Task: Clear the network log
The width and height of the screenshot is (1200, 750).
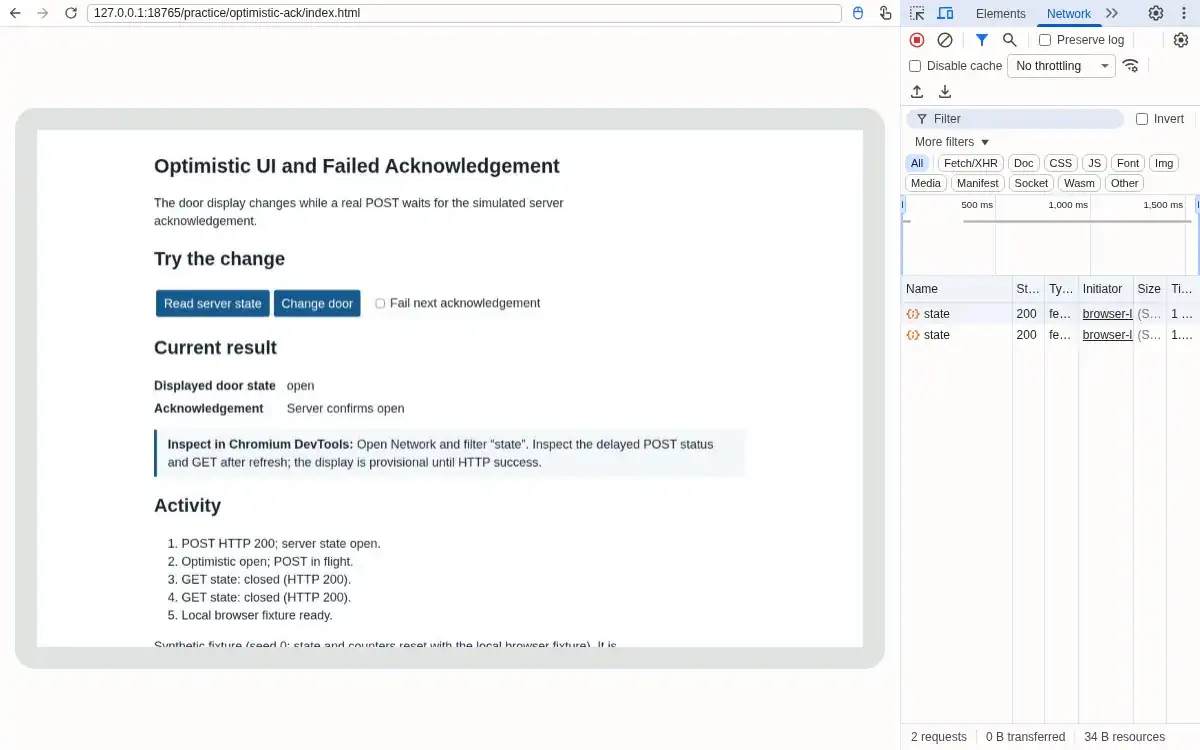Action: [x=945, y=40]
